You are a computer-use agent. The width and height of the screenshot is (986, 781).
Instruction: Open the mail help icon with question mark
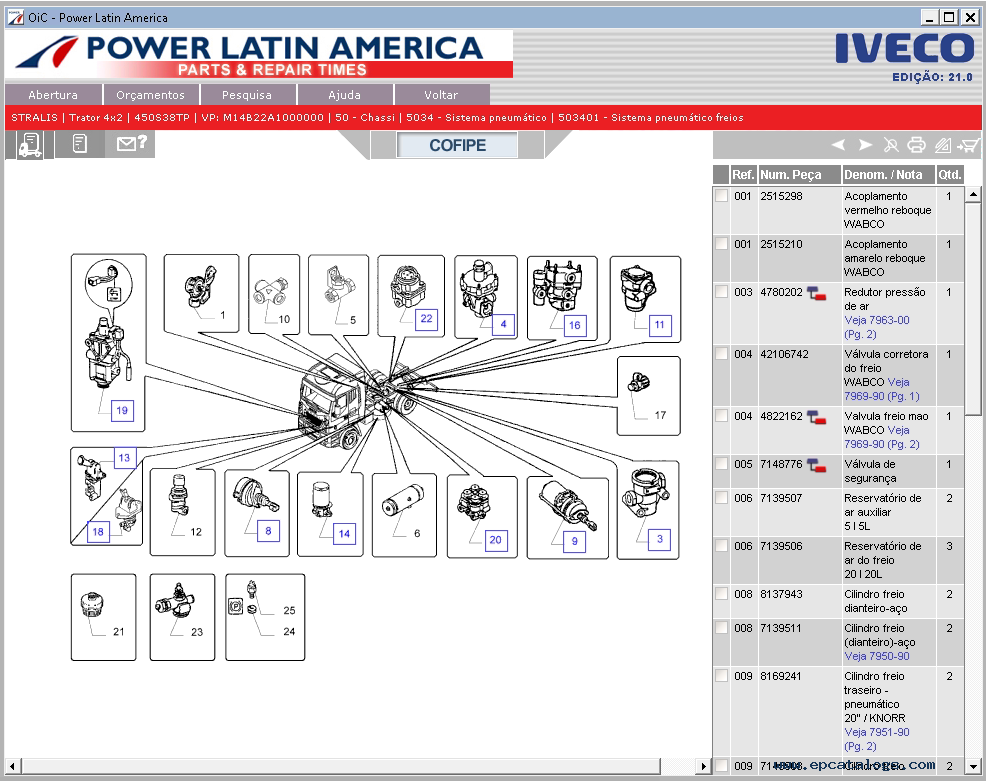131,143
